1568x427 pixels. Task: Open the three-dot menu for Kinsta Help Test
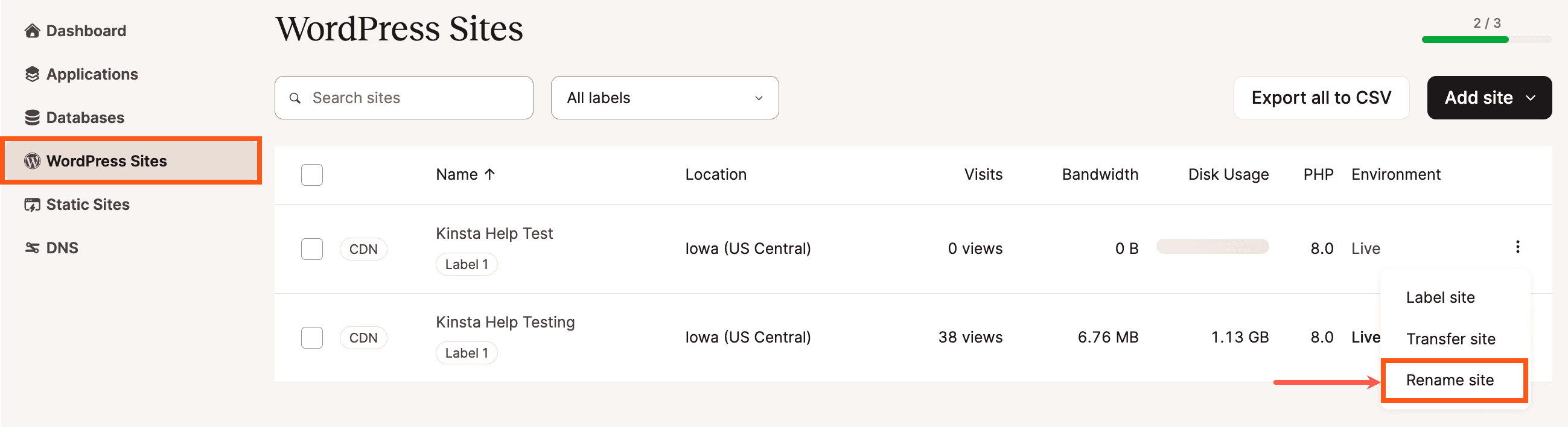point(1517,247)
